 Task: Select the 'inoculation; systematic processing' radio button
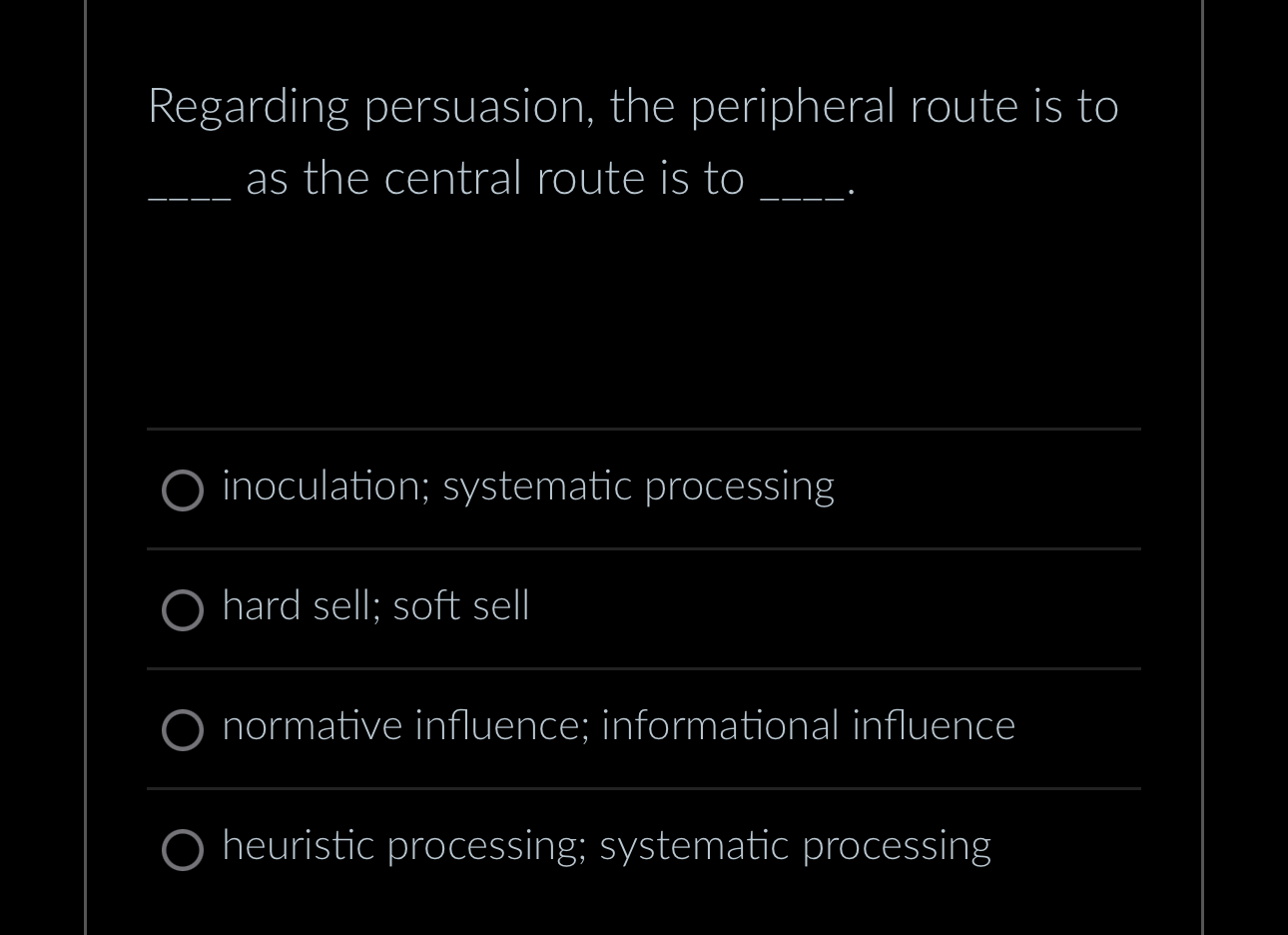183,490
